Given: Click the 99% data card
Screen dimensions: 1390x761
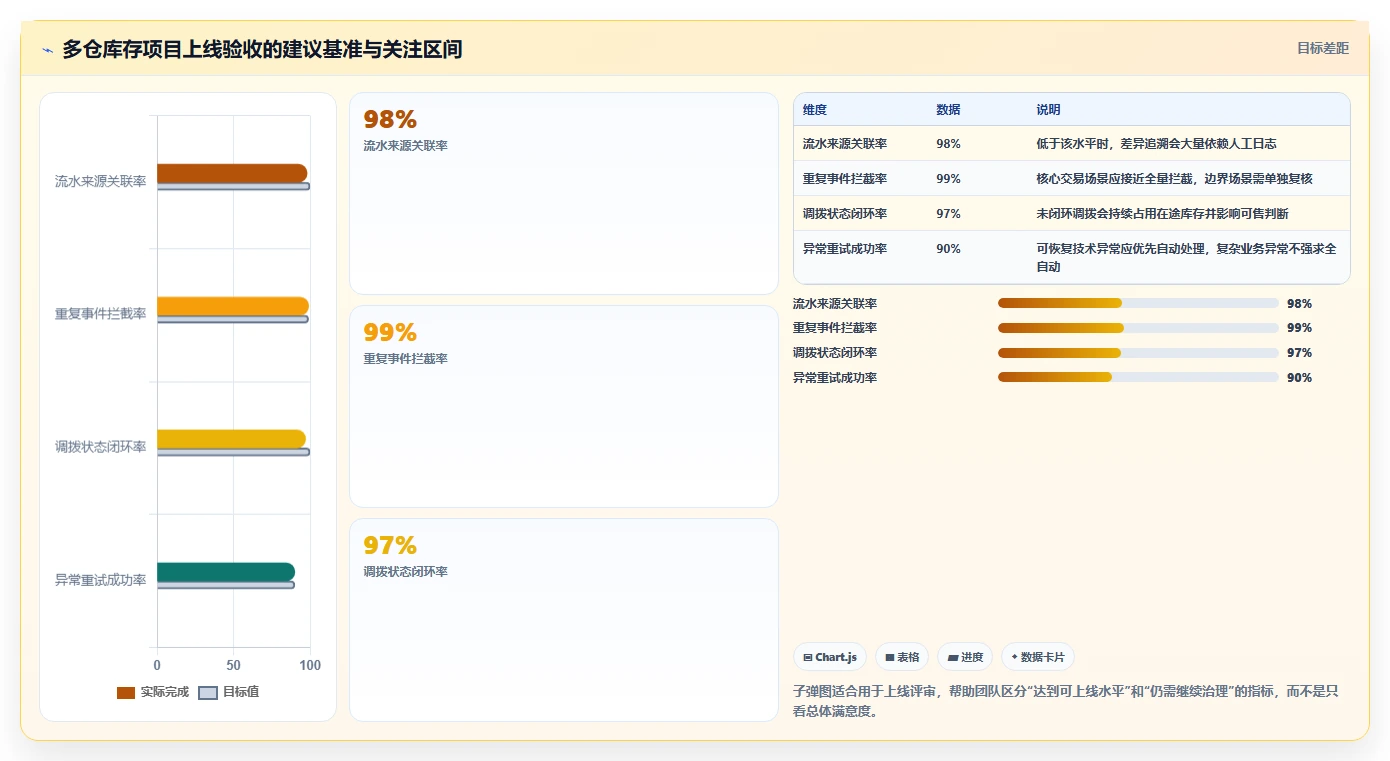Looking at the screenshot, I should [x=564, y=406].
